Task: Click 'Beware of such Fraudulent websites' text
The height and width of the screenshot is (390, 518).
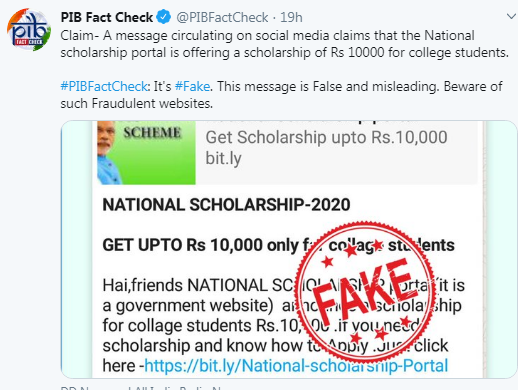Action: coord(281,95)
